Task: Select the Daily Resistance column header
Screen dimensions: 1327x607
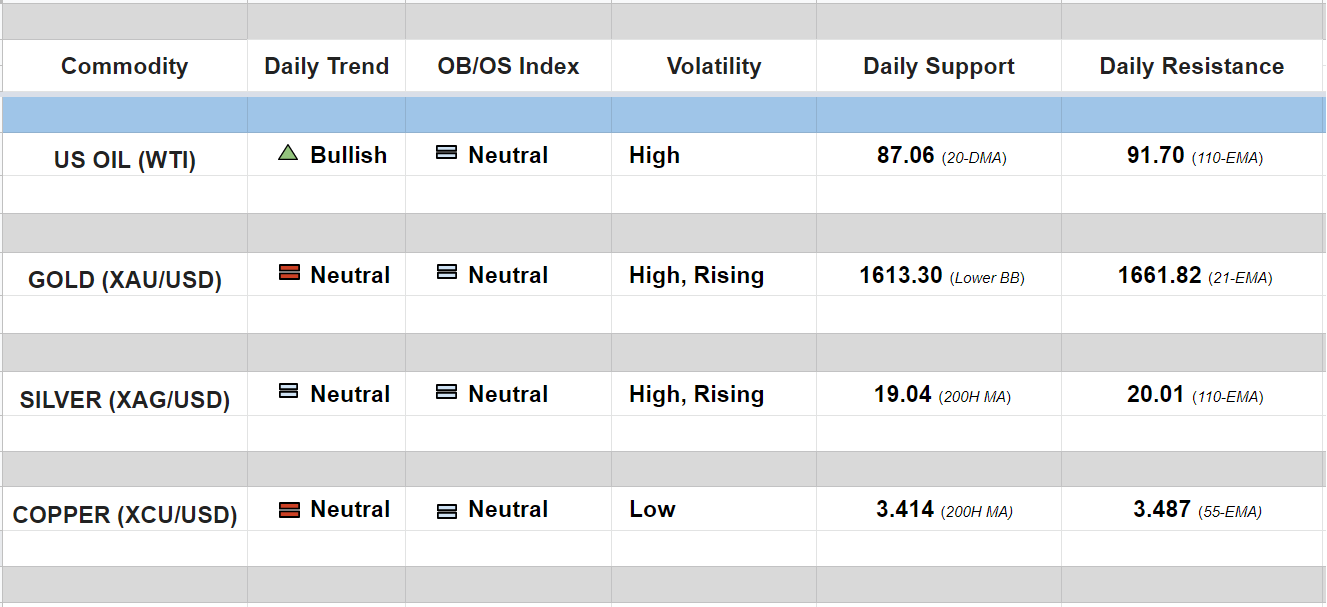Action: point(1192,66)
